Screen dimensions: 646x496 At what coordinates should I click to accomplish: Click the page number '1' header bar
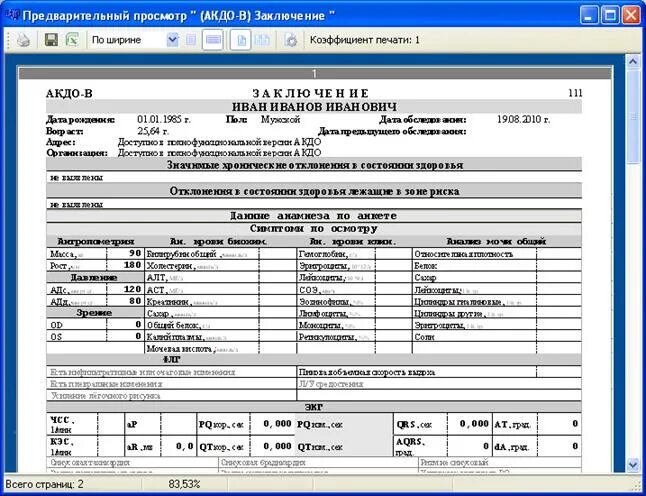tap(315, 74)
